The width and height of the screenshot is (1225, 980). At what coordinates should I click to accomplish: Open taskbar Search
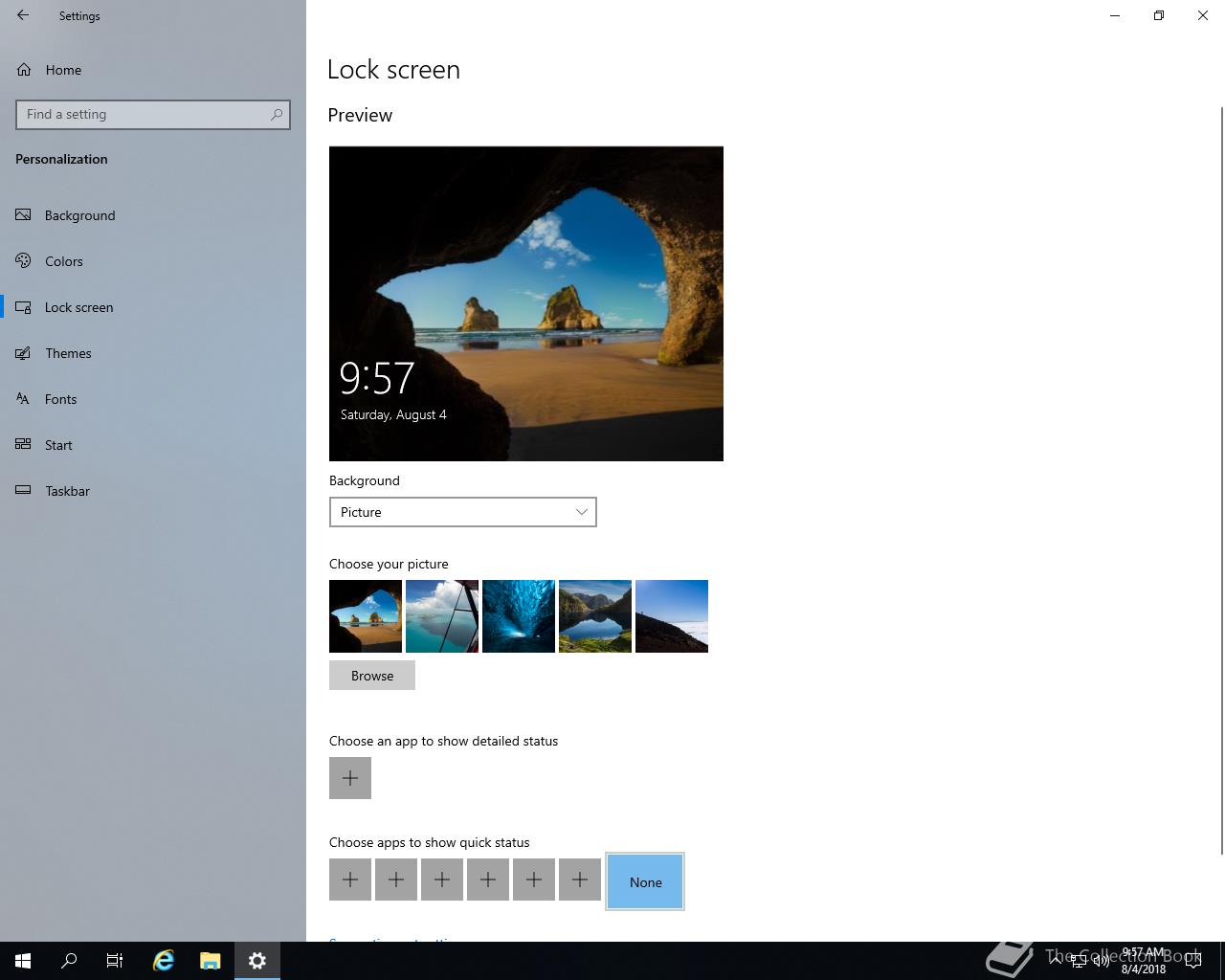(x=69, y=961)
